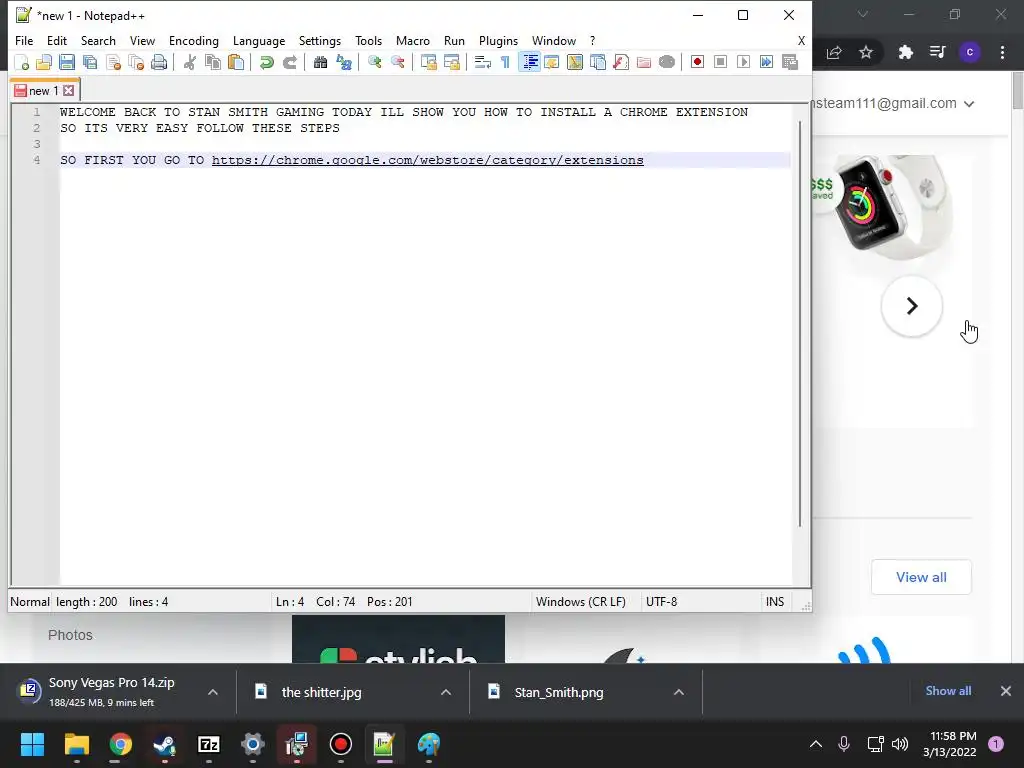Toggle word wrap in toolbar
The image size is (1024, 768).
pyautogui.click(x=483, y=62)
